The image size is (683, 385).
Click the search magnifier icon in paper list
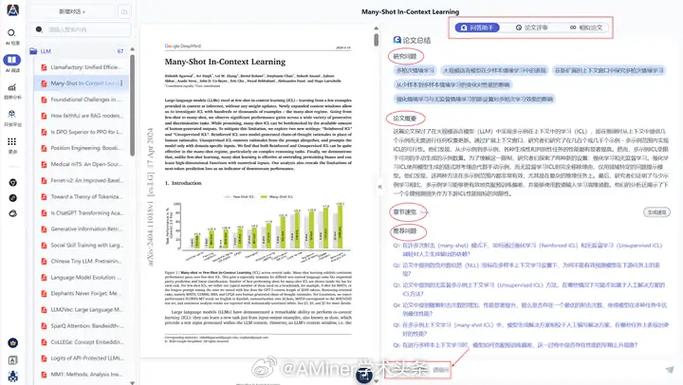click(x=39, y=29)
